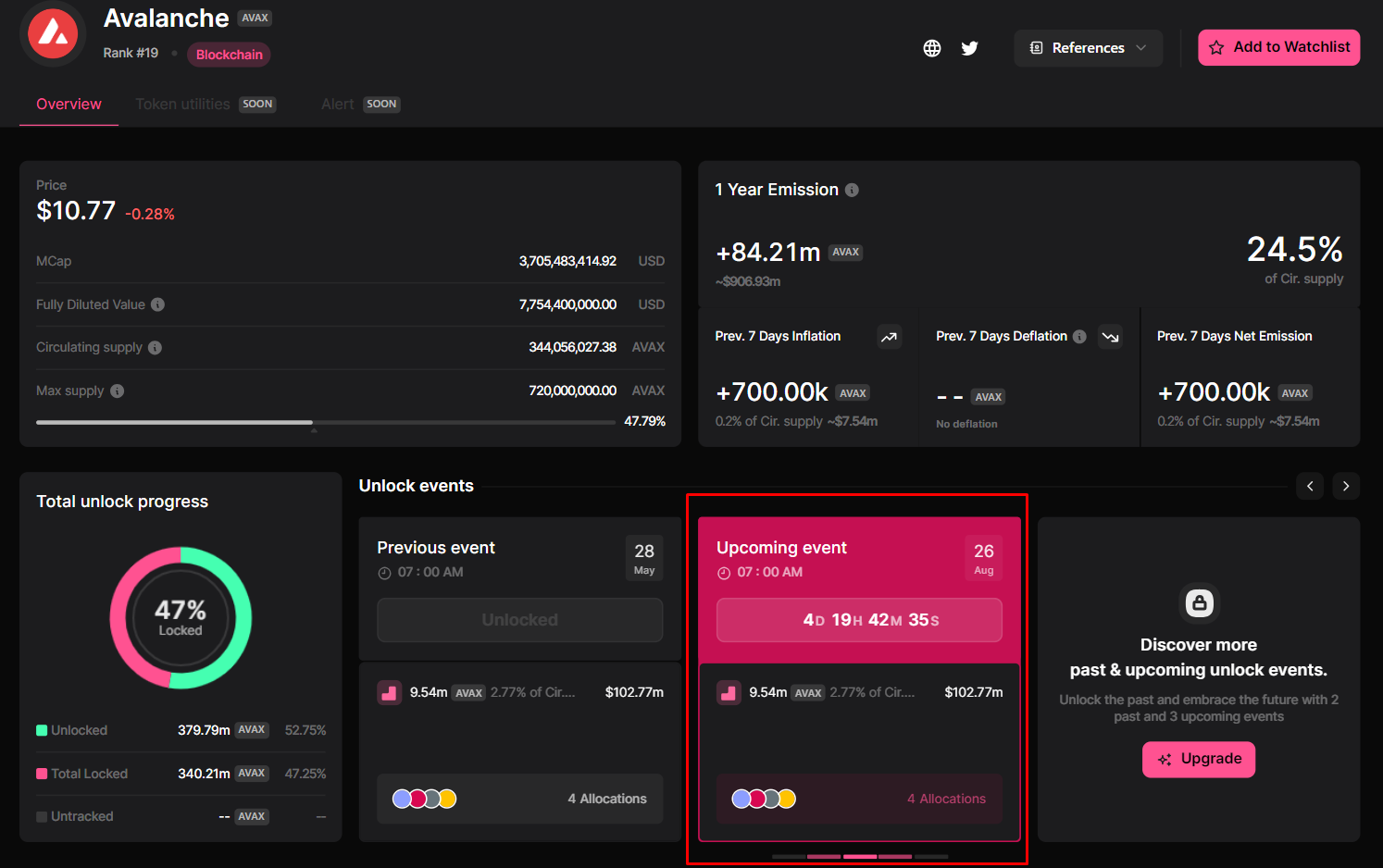
Task: Click the allocation circles in Previous event
Action: click(425, 799)
